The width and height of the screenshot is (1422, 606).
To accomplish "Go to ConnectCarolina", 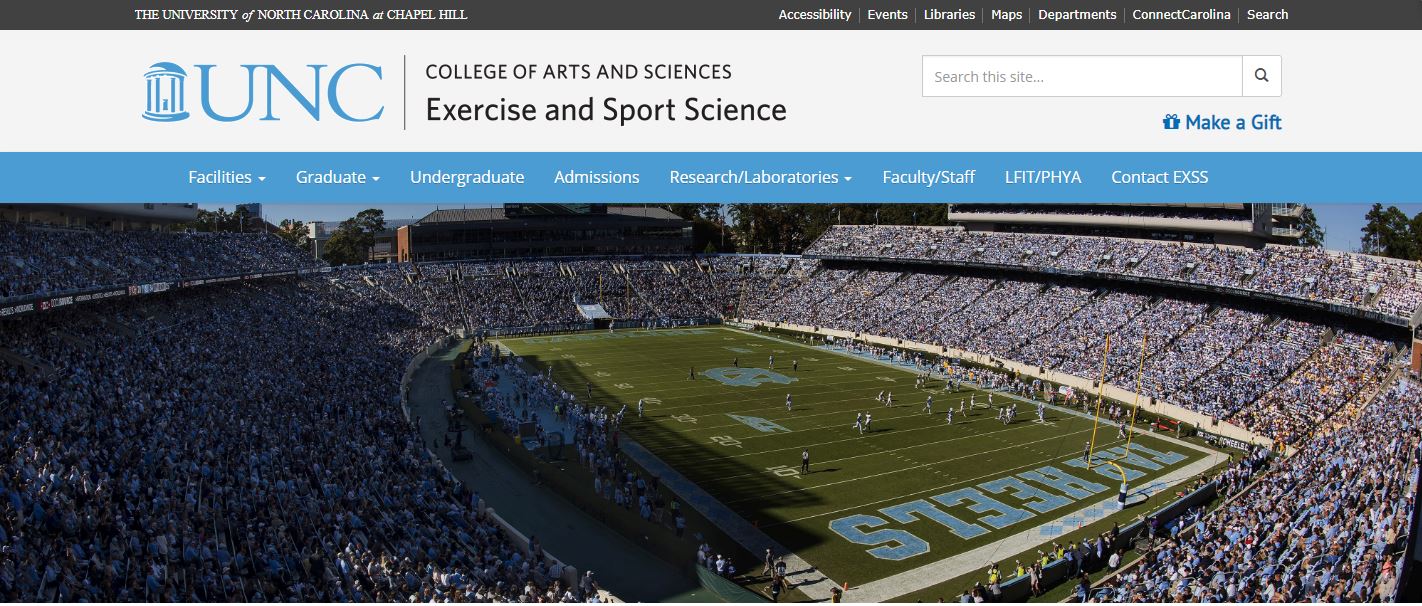I will coord(1181,15).
